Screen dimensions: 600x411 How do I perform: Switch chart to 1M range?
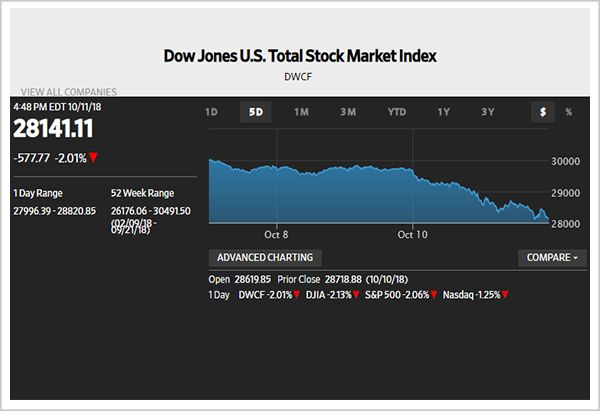click(301, 112)
